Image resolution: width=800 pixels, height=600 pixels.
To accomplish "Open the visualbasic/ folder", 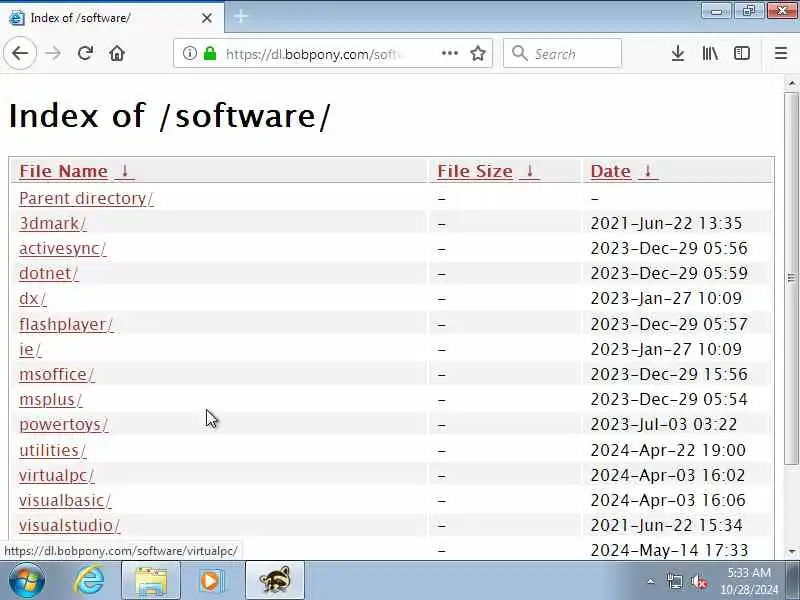I will point(65,500).
